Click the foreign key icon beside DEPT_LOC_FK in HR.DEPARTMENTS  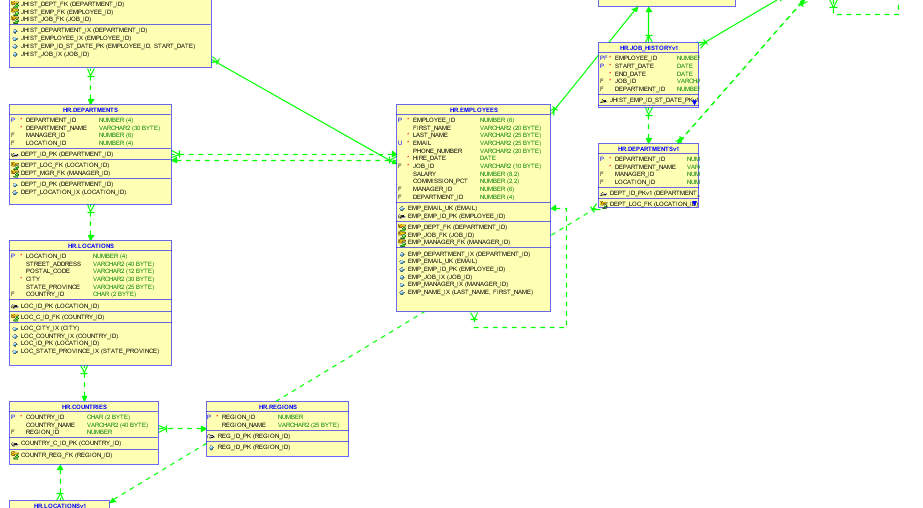[x=15, y=165]
